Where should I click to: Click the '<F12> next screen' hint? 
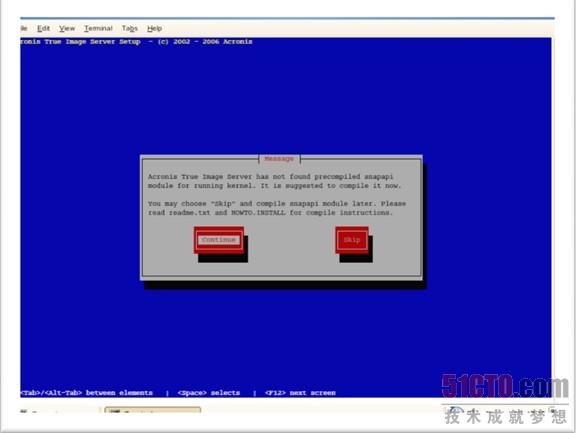[x=300, y=393]
